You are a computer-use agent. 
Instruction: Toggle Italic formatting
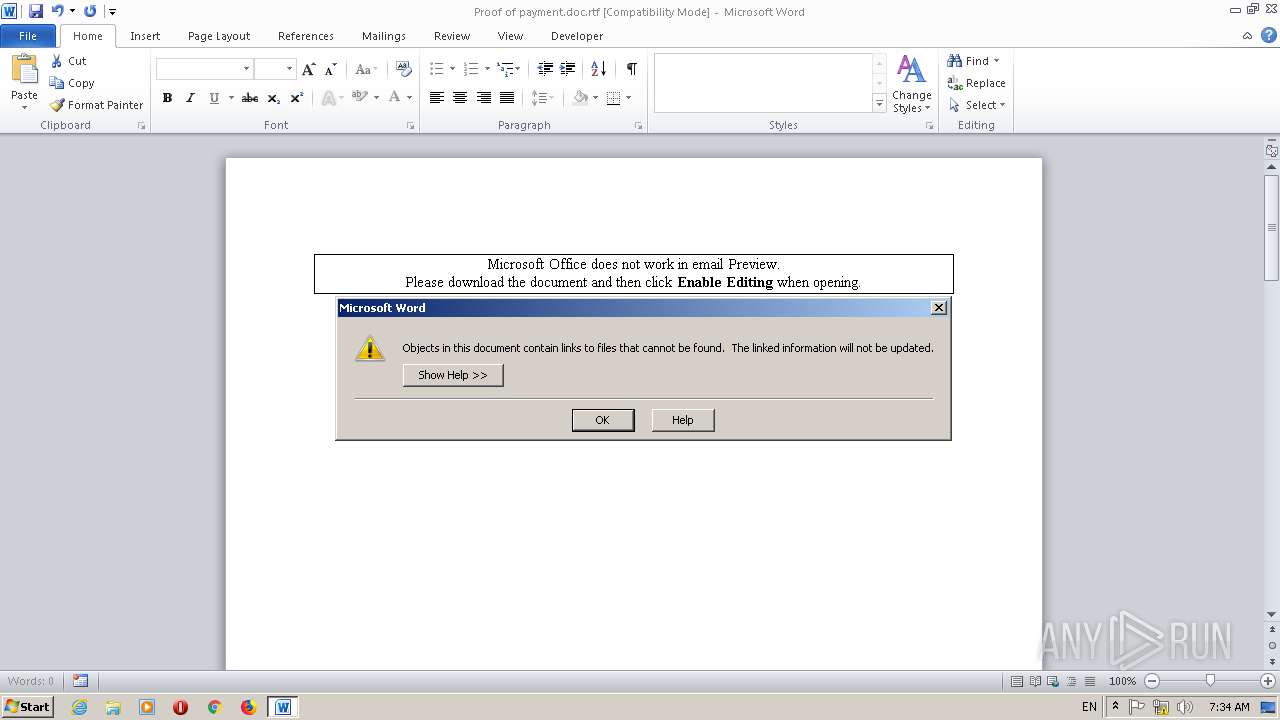pos(190,98)
